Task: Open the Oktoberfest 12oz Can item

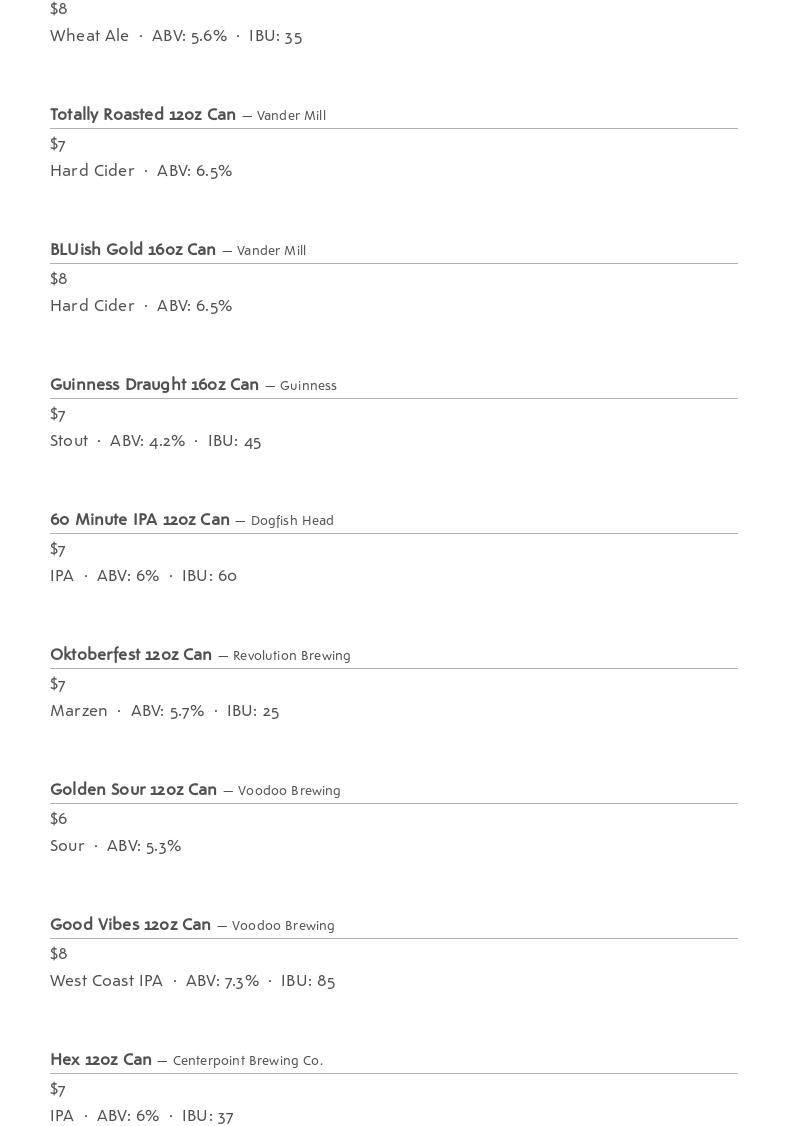Action: click(131, 655)
